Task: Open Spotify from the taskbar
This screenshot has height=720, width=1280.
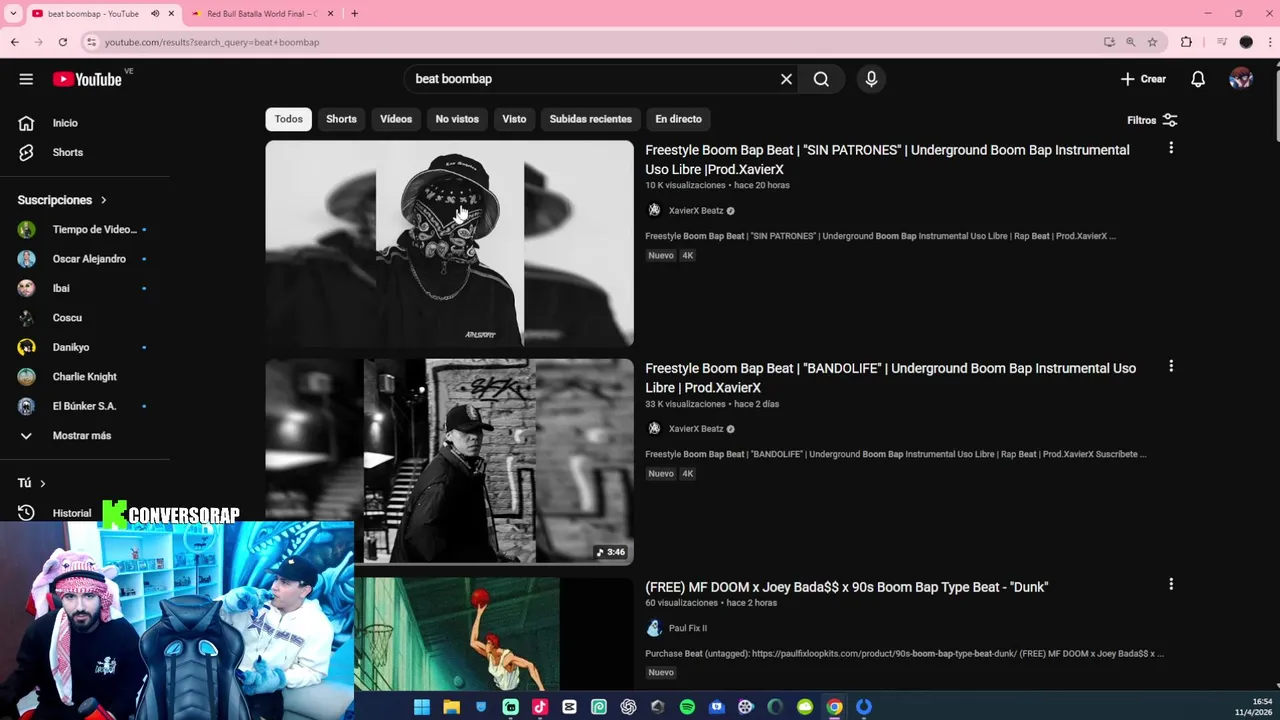Action: pyautogui.click(x=687, y=707)
